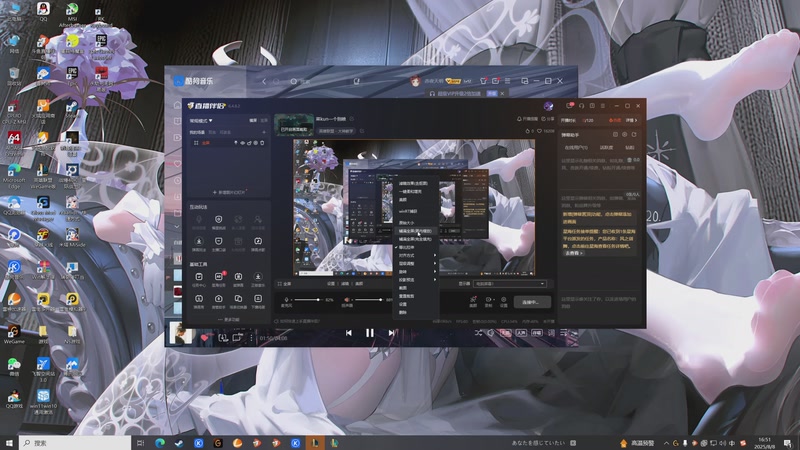The image size is (800, 450).
Task: Adjust the microphone volume slider
Action: [308, 300]
